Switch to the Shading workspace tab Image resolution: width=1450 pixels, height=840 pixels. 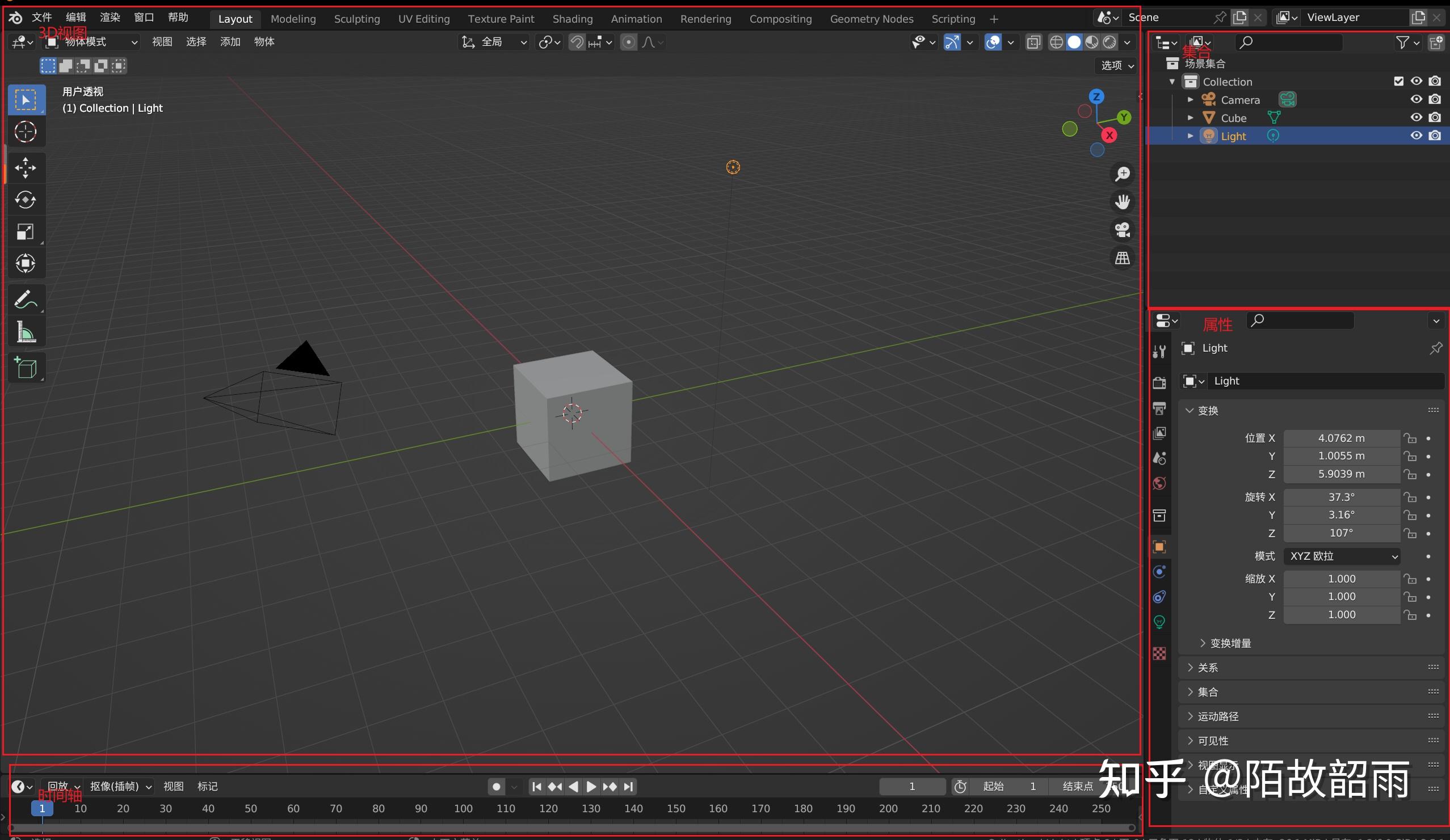pyautogui.click(x=573, y=19)
